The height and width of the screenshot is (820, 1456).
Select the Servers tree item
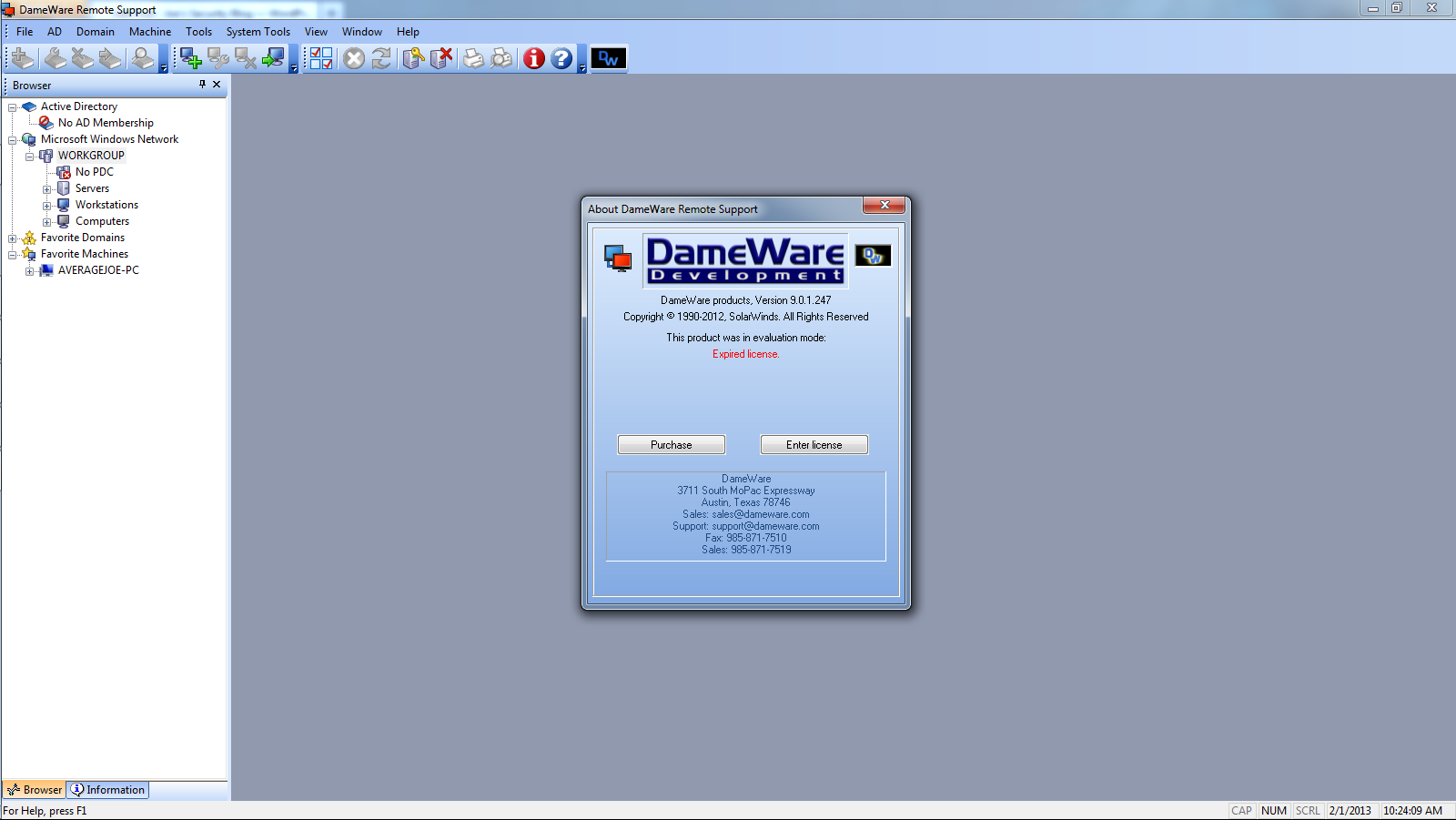(x=92, y=188)
